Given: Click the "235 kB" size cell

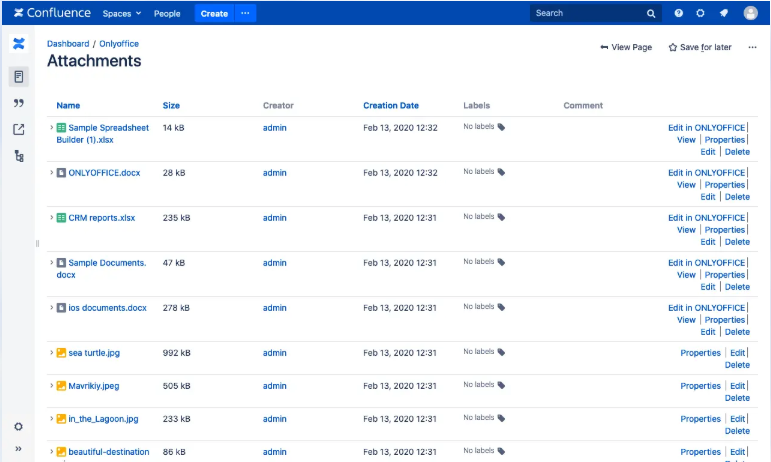Looking at the screenshot, I should (x=177, y=218).
